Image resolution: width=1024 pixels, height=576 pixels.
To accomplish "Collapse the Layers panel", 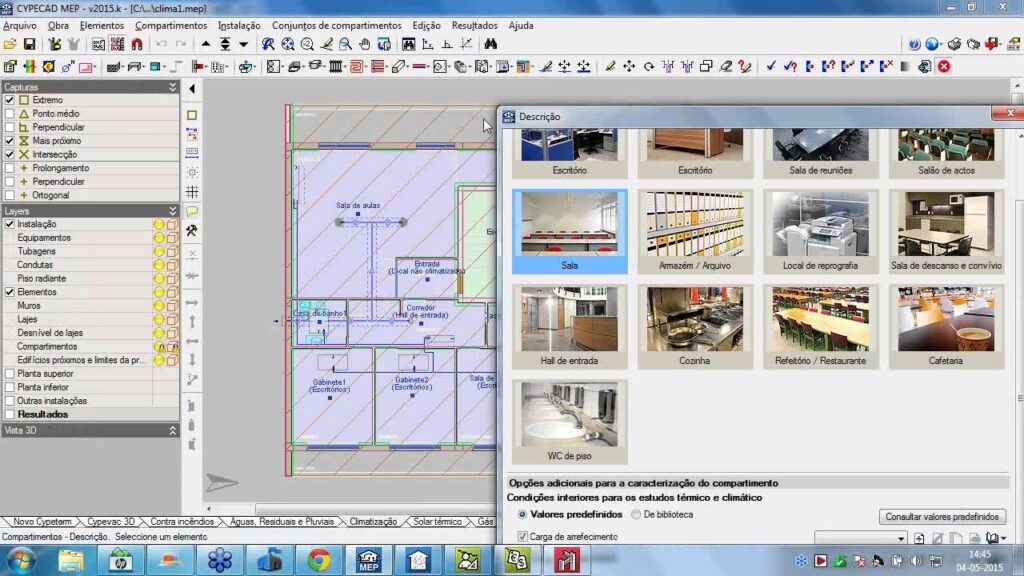I will pyautogui.click(x=172, y=211).
